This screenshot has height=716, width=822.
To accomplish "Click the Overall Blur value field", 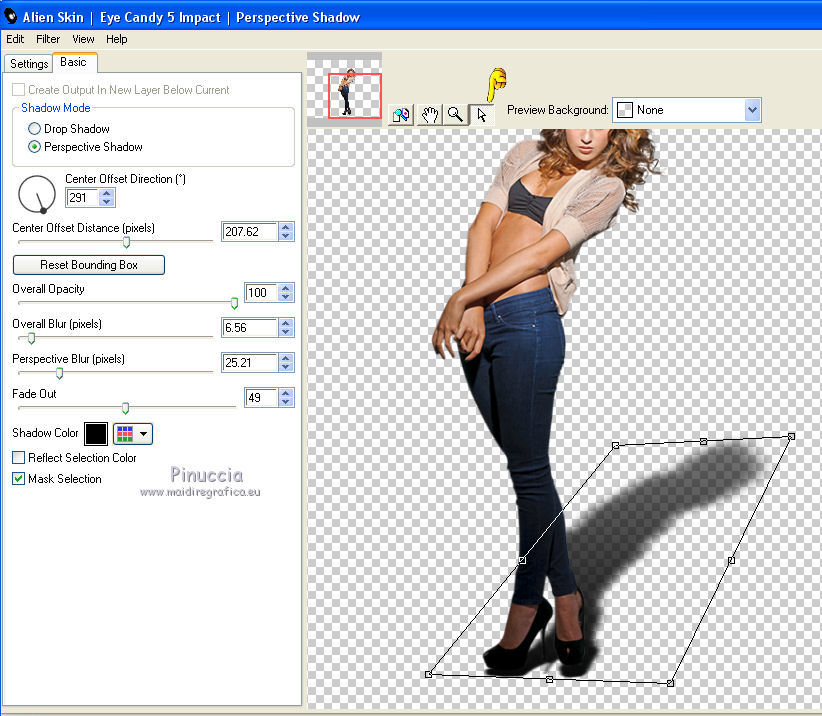I will [x=250, y=328].
